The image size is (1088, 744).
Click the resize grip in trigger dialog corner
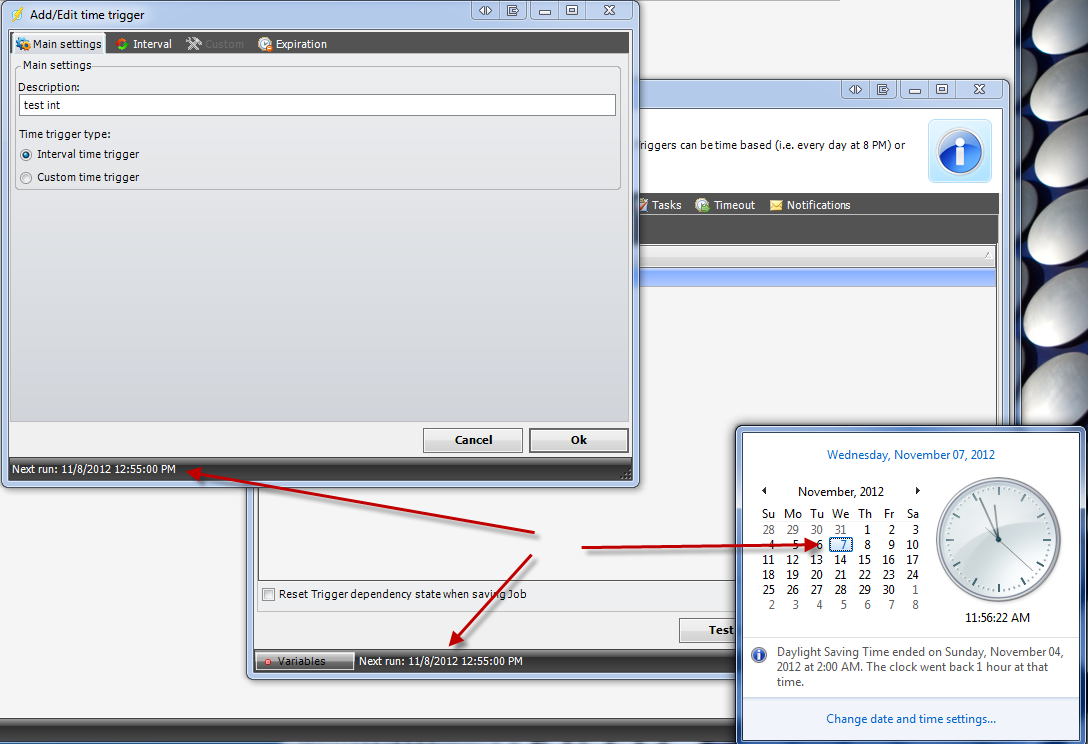tap(626, 474)
